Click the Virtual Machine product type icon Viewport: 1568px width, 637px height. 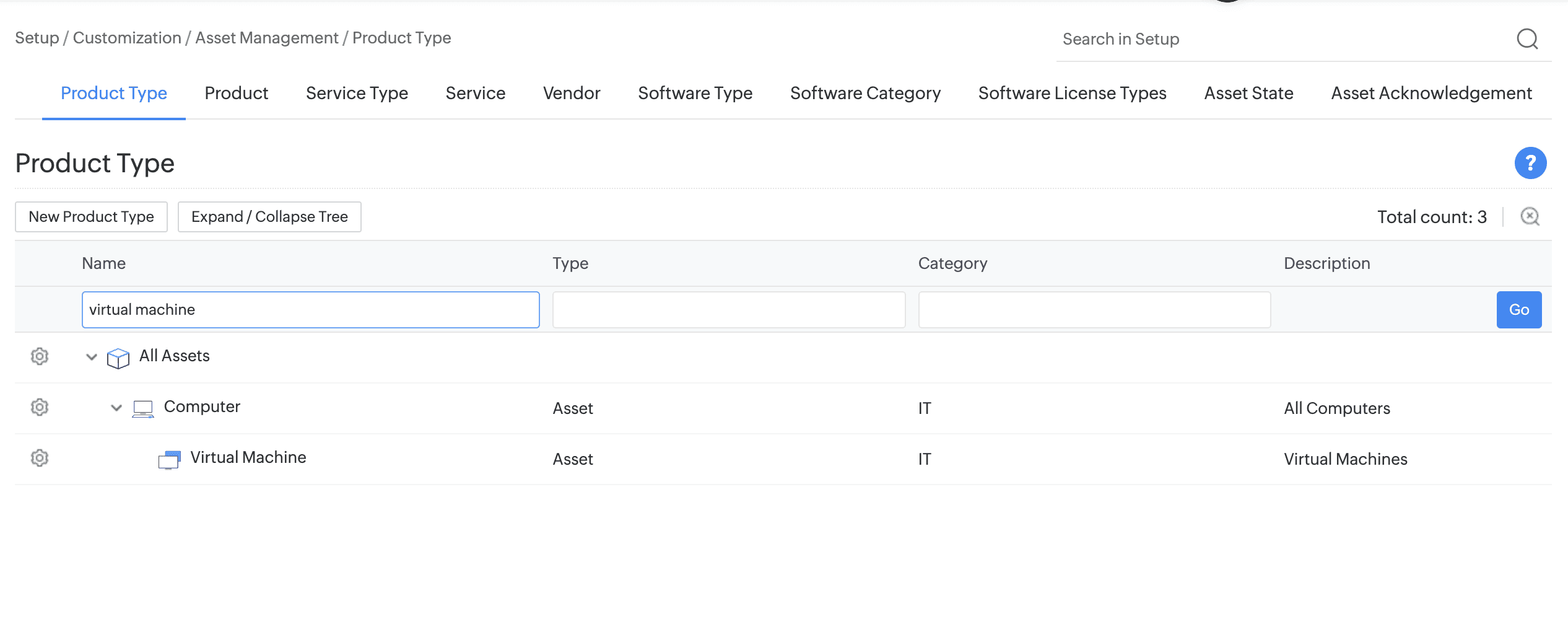169,459
